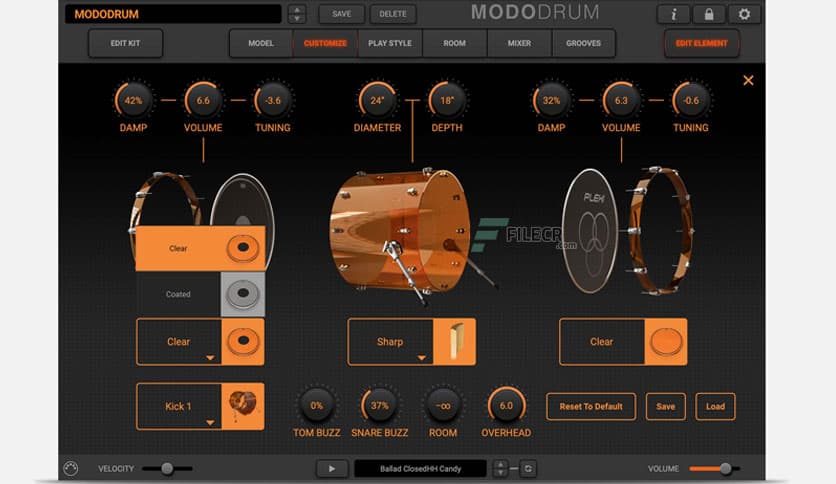The height and width of the screenshot is (484, 836).
Task: Click the Ballad ClosedHH Candy groove name field
Action: [x=421, y=469]
